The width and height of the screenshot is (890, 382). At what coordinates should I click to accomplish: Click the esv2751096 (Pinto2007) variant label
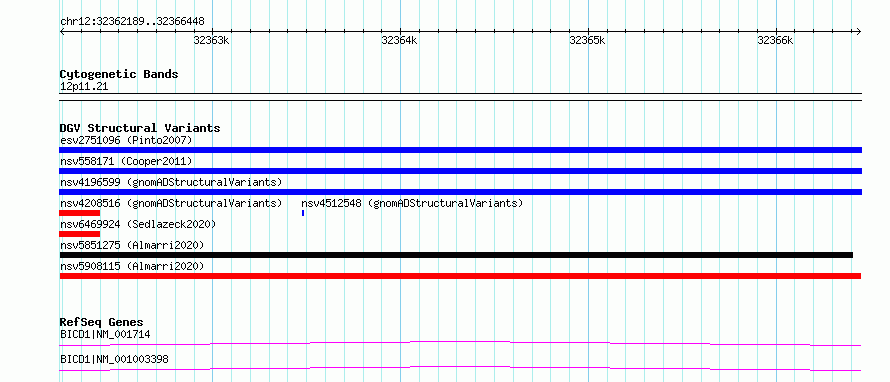[x=126, y=140]
